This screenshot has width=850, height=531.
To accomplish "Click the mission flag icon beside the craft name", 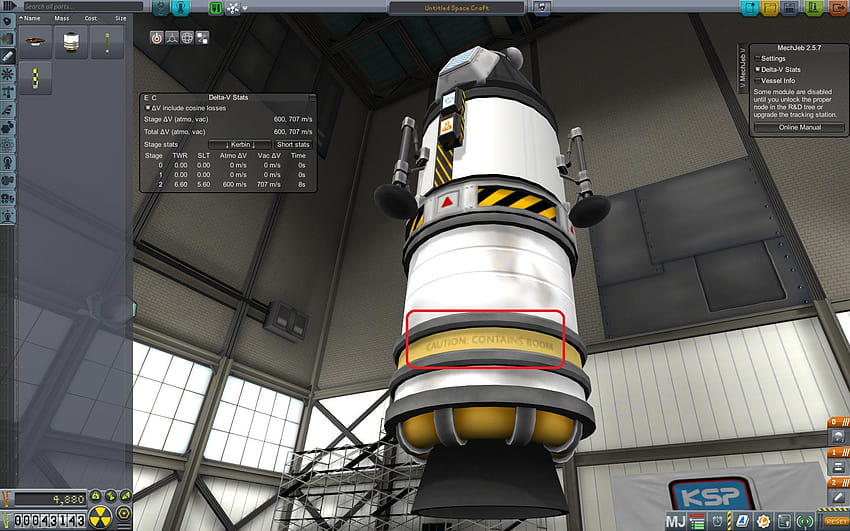I will (543, 8).
